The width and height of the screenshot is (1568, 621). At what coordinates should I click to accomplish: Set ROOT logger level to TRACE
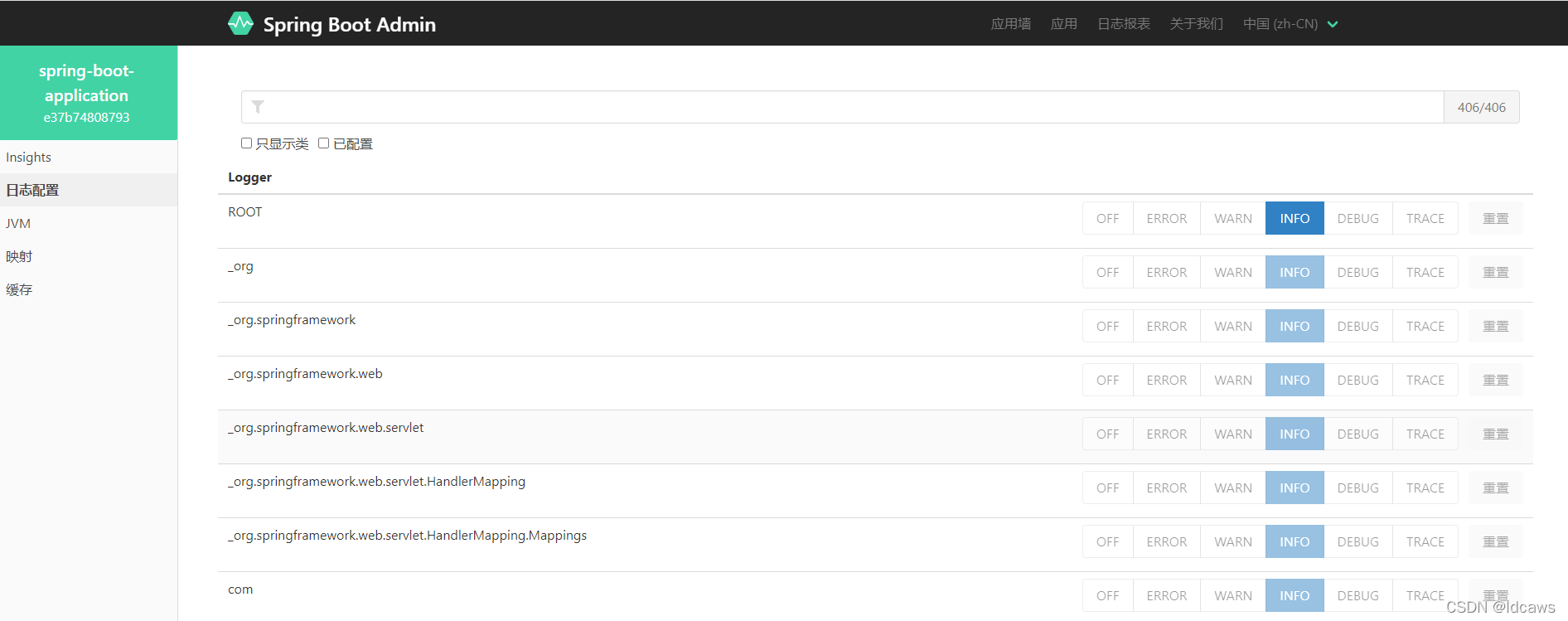tap(1425, 218)
